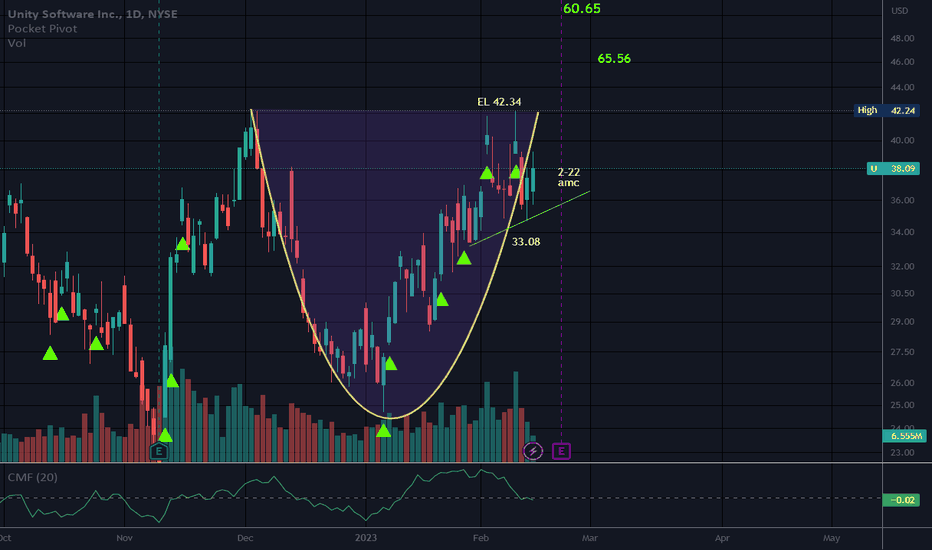Click the purple earnings E icon near Mar
932x550 pixels.
561,451
